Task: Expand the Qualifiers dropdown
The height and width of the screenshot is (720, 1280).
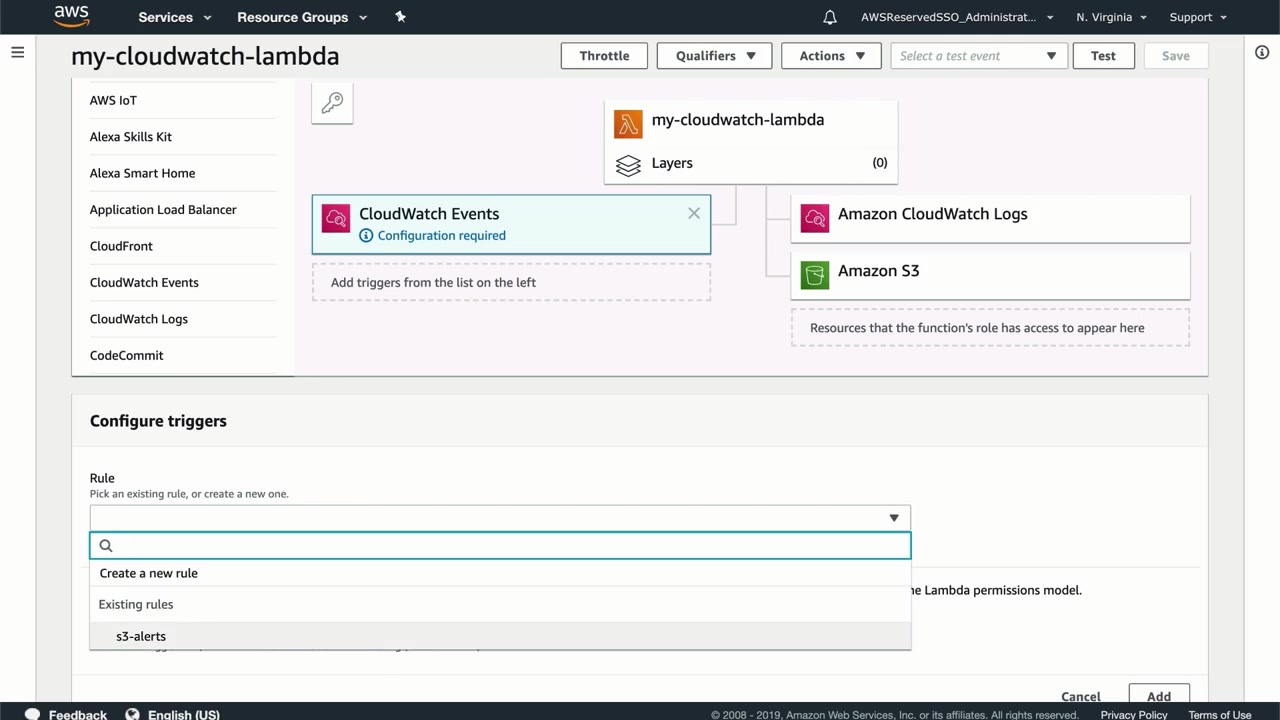Action: pos(715,56)
